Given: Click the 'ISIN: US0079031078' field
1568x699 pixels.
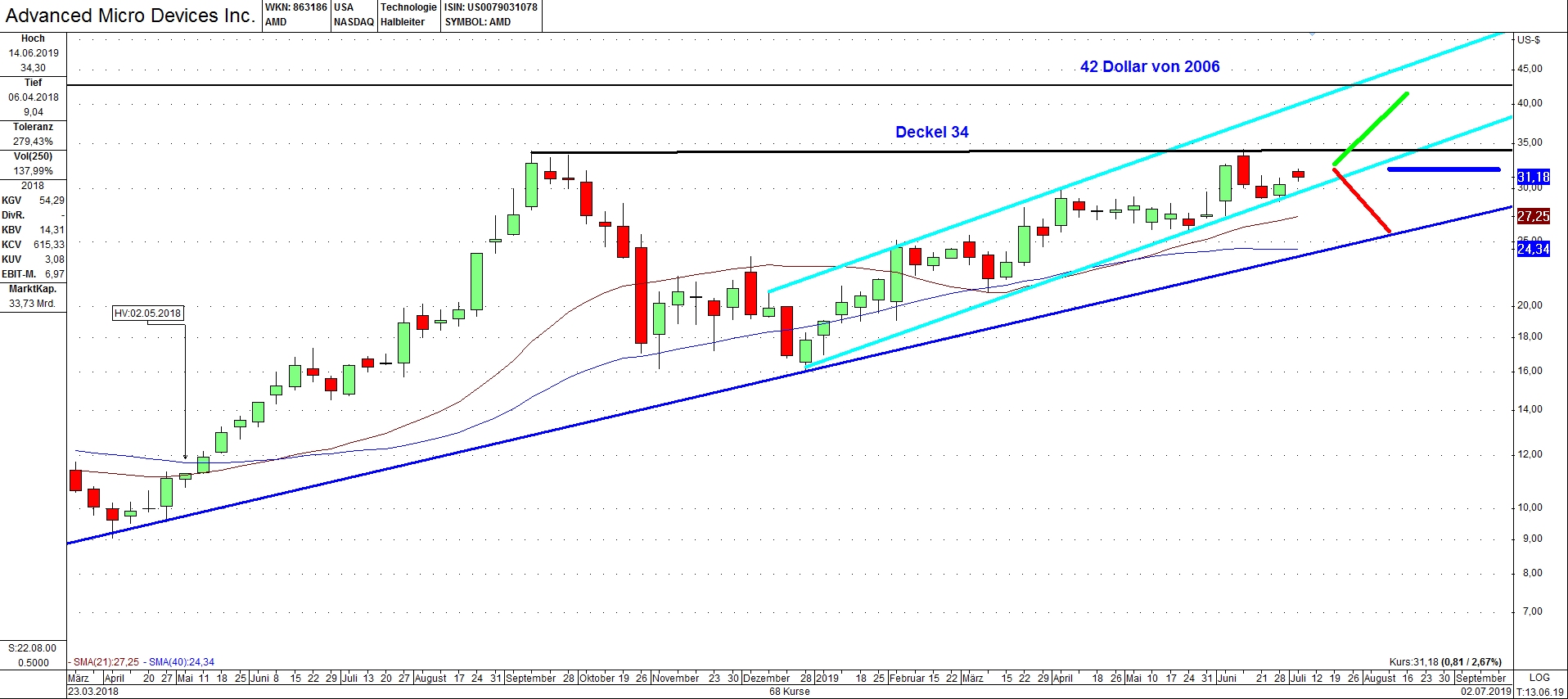Looking at the screenshot, I should click(491, 7).
